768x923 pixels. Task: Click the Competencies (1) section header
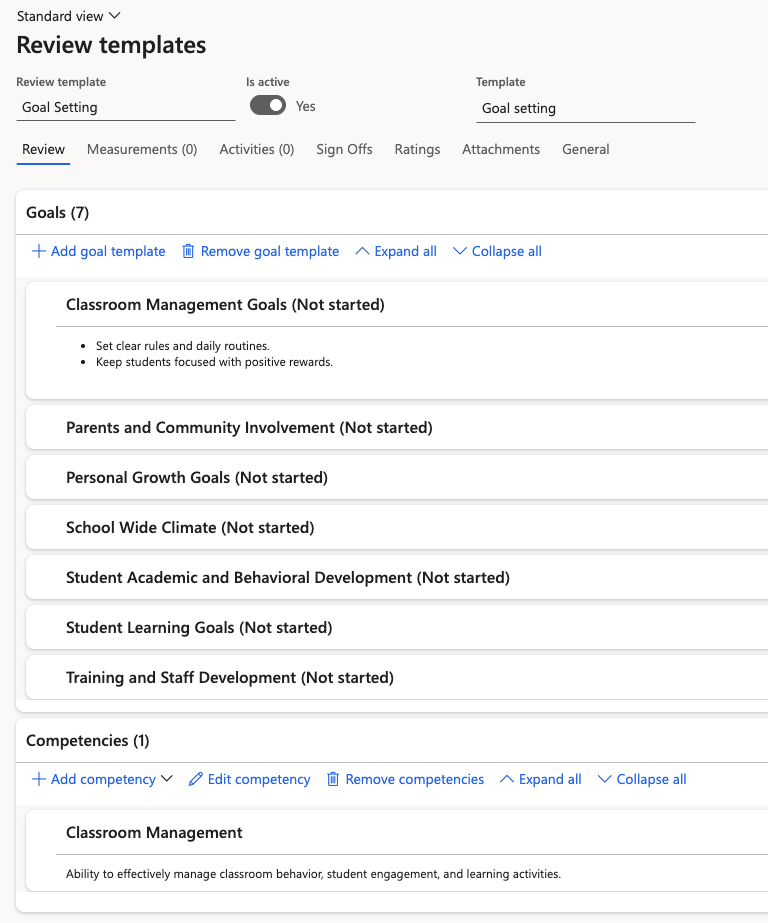(x=88, y=741)
